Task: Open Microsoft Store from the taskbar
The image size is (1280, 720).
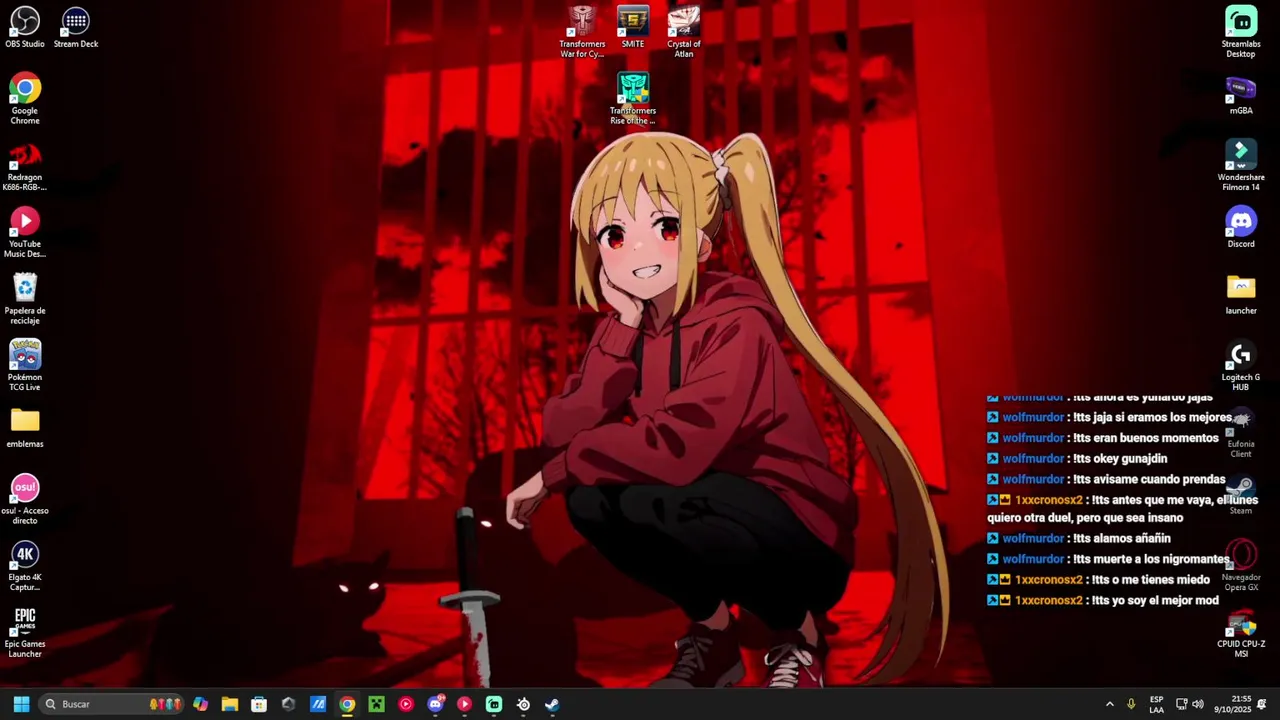Action: click(259, 704)
